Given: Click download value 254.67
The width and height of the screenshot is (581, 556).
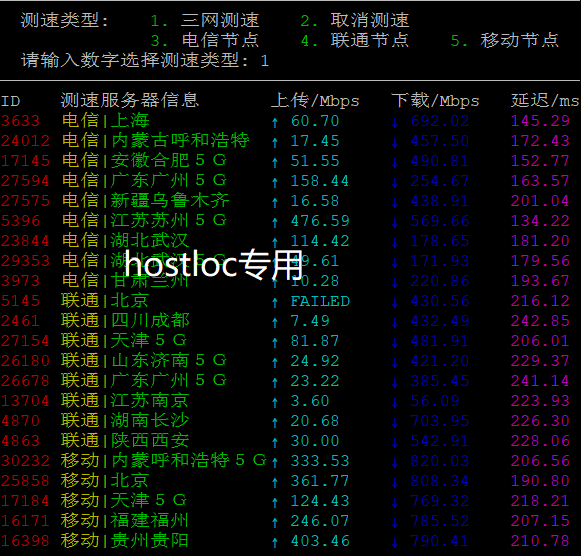Looking at the screenshot, I should 440,181.
